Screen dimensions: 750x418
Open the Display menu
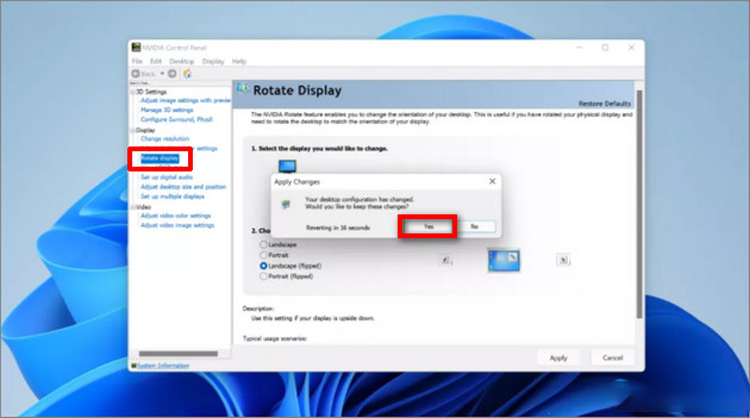click(x=213, y=61)
